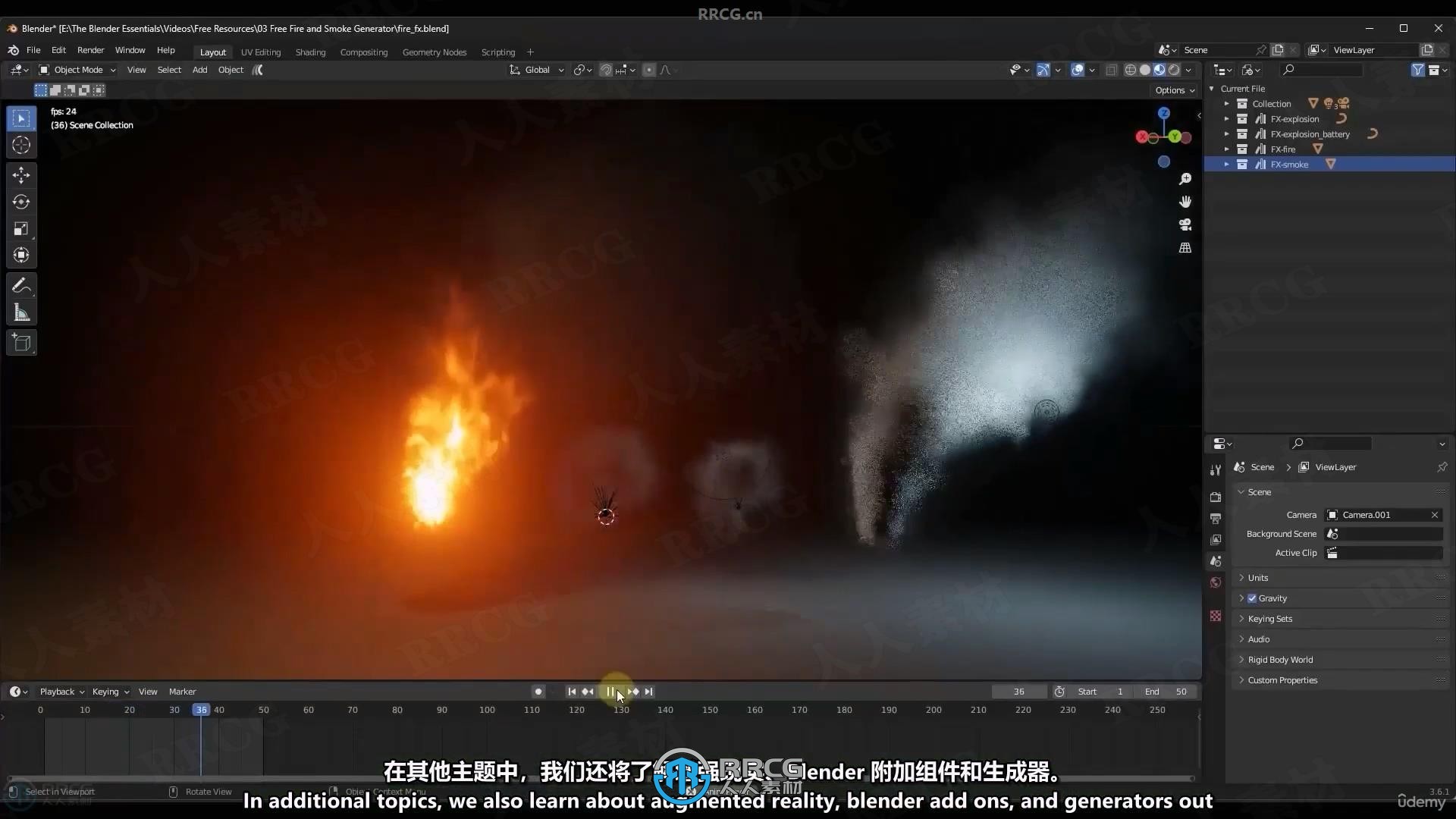Select the Move tool
This screenshot has width=1456, height=819.
(x=21, y=175)
